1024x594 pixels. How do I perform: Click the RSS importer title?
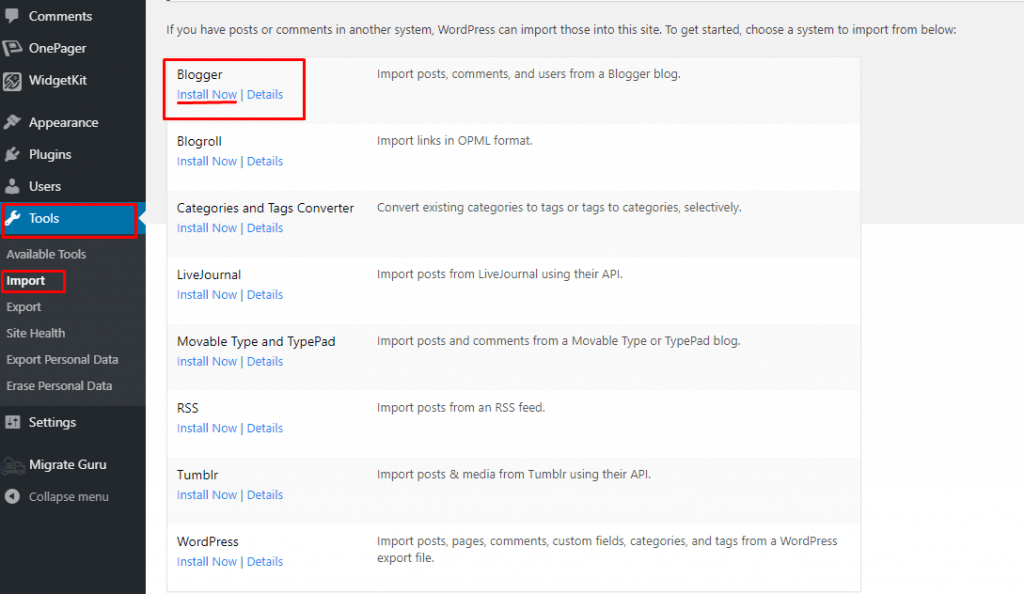pos(187,408)
